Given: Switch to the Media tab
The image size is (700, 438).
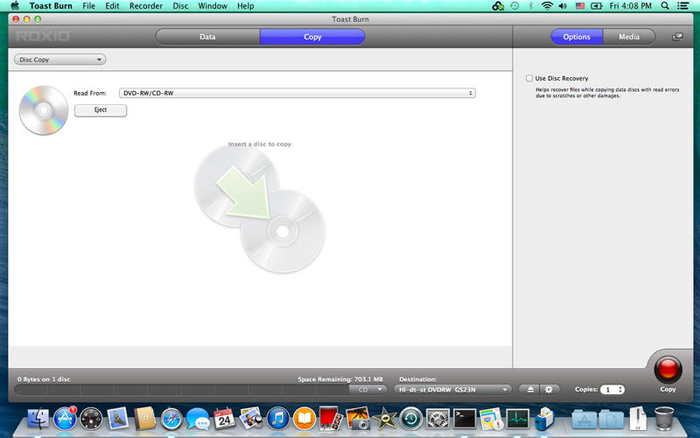Looking at the screenshot, I should pyautogui.click(x=629, y=37).
